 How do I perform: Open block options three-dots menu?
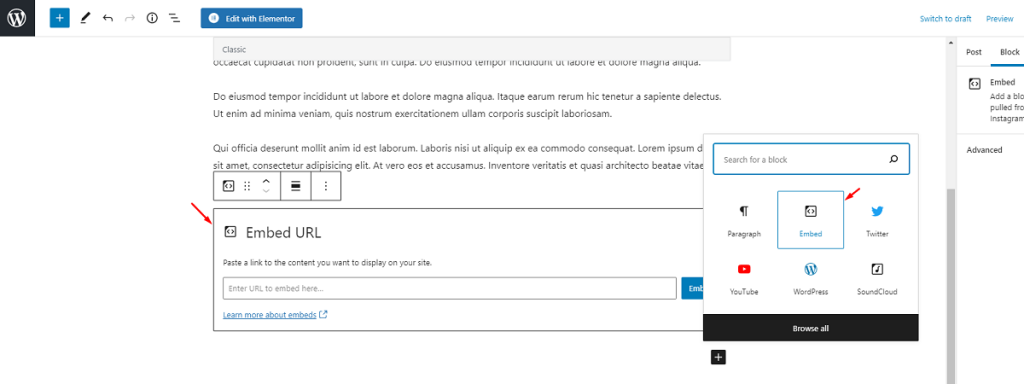coord(327,186)
